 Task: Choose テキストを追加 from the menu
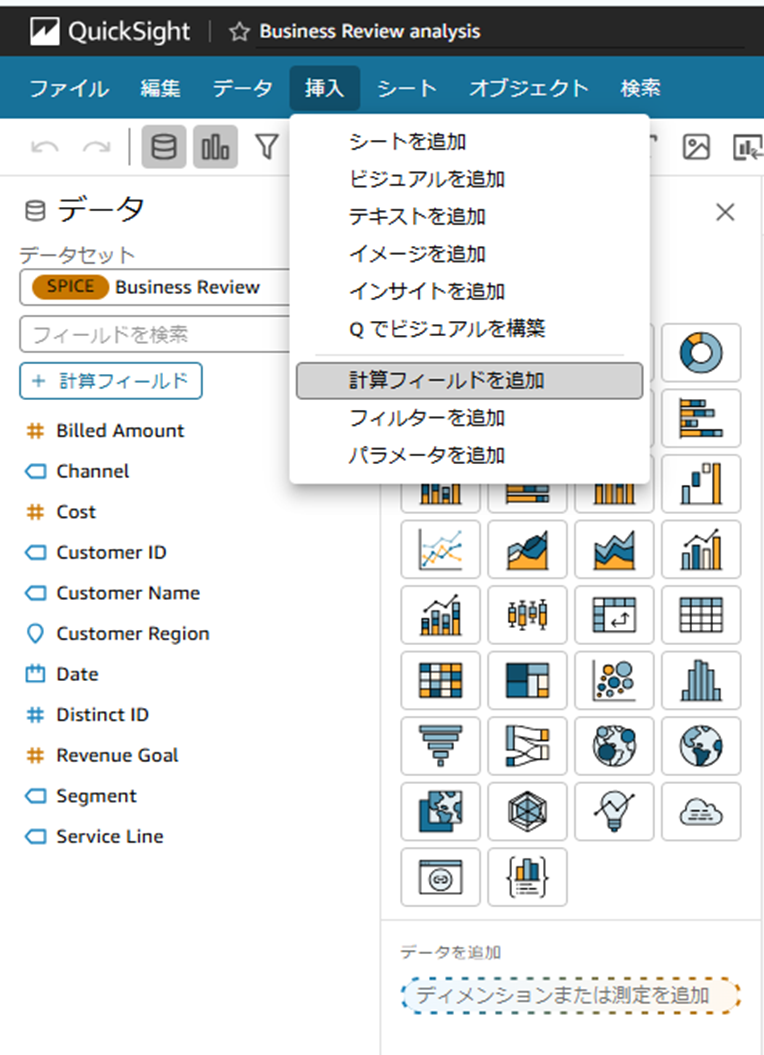click(x=469, y=217)
